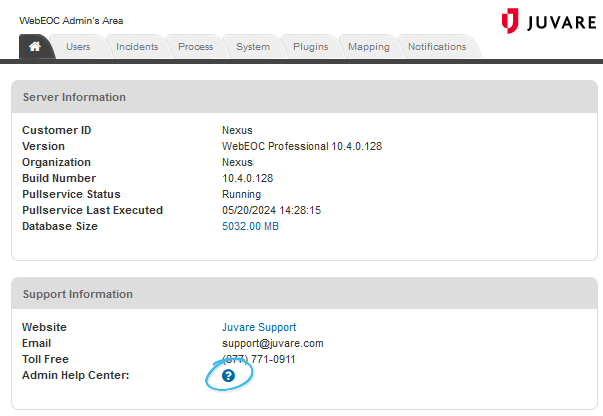This screenshot has width=603, height=416.
Task: Open the Admin Help Center question mark icon
Action: pos(228,376)
